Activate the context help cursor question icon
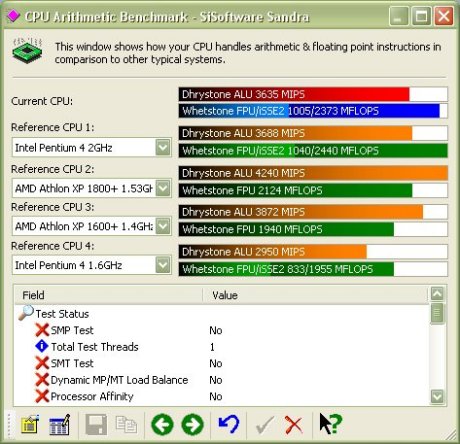 [331, 424]
